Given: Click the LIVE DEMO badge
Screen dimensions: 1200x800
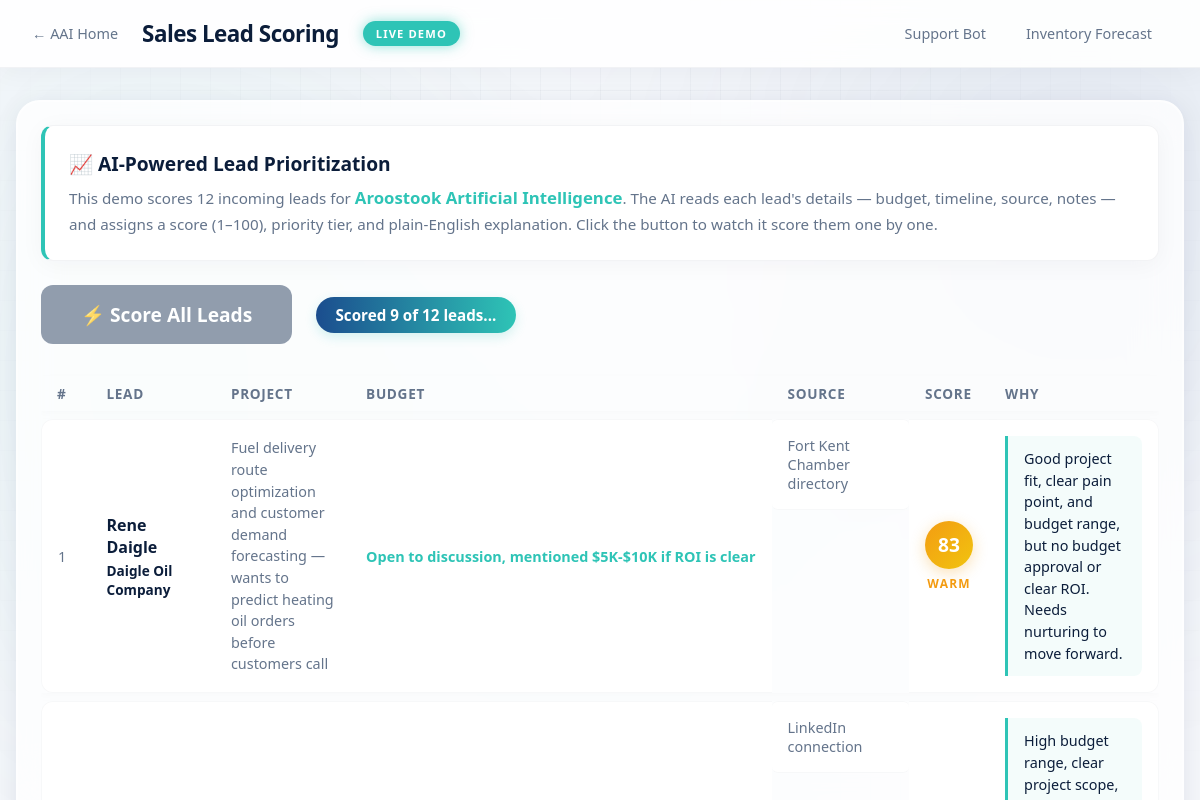Looking at the screenshot, I should click(x=411, y=34).
